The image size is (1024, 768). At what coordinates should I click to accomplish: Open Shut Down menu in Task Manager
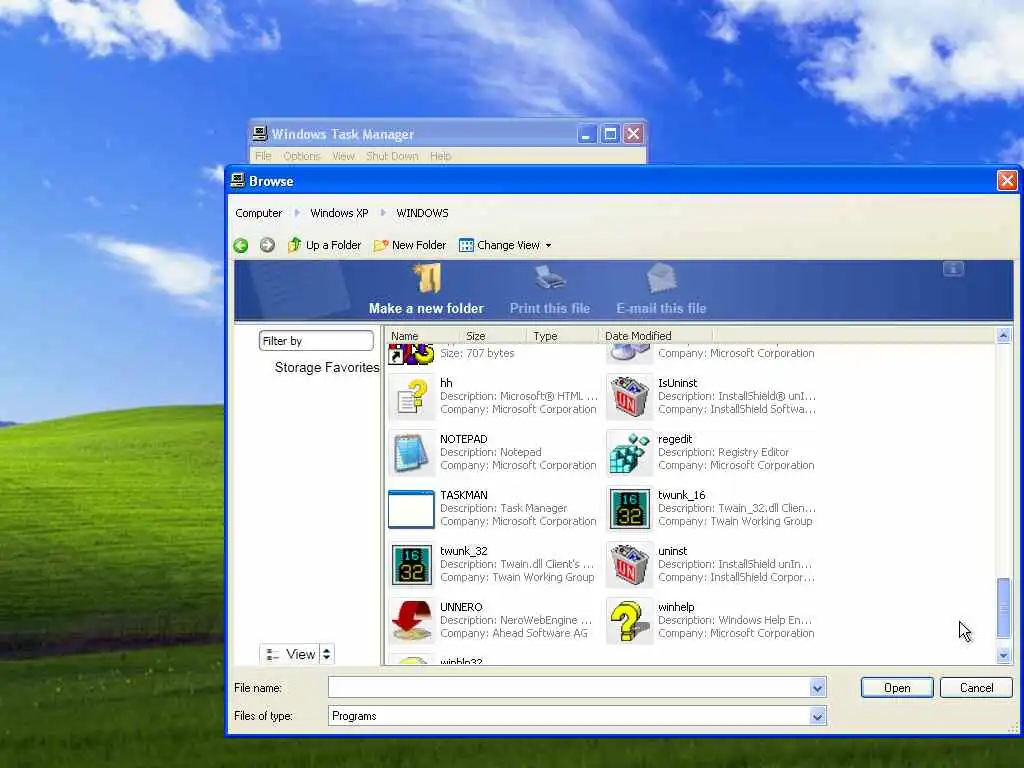click(392, 156)
